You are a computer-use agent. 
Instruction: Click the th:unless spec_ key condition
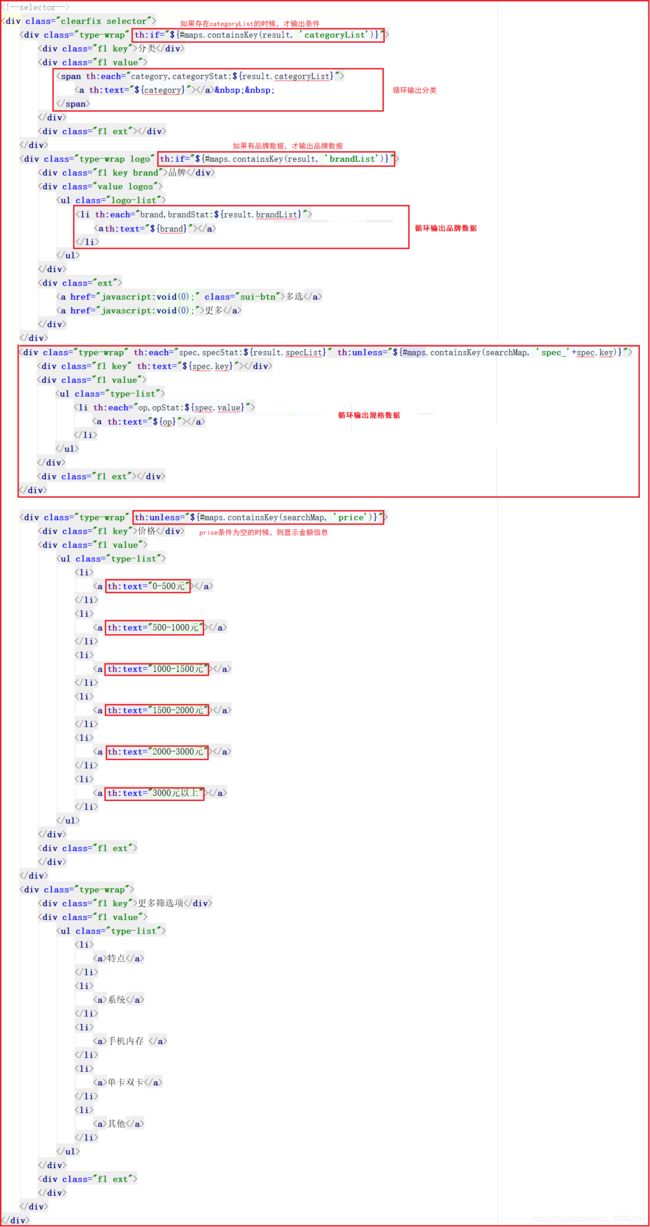[x=484, y=352]
